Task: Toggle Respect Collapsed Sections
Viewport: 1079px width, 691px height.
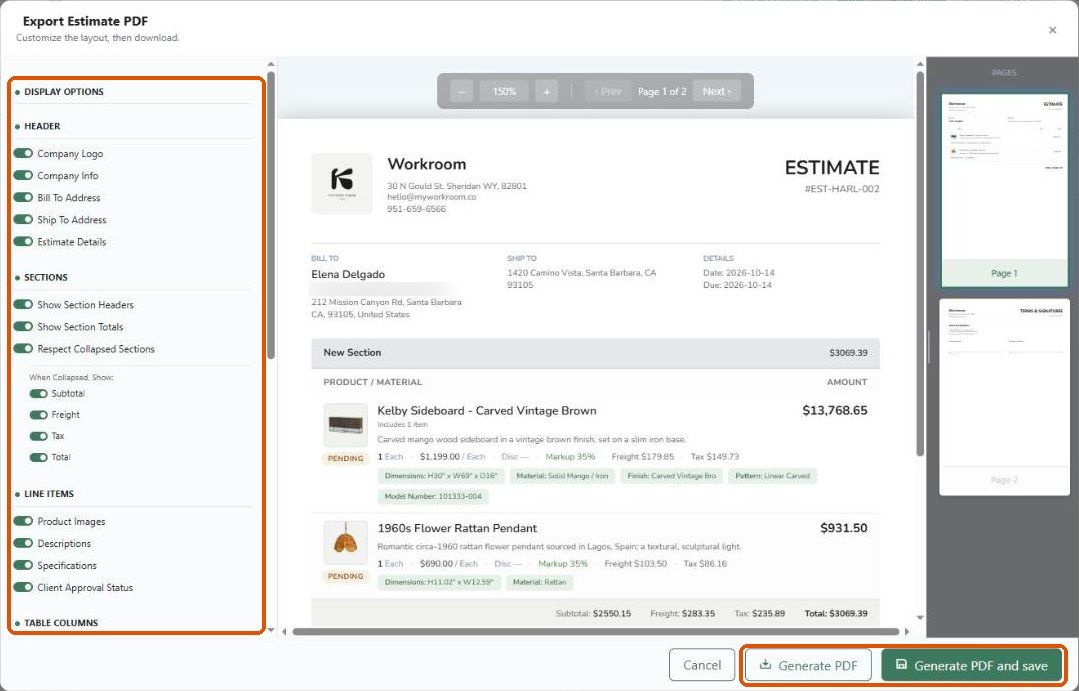Action: [x=23, y=348]
